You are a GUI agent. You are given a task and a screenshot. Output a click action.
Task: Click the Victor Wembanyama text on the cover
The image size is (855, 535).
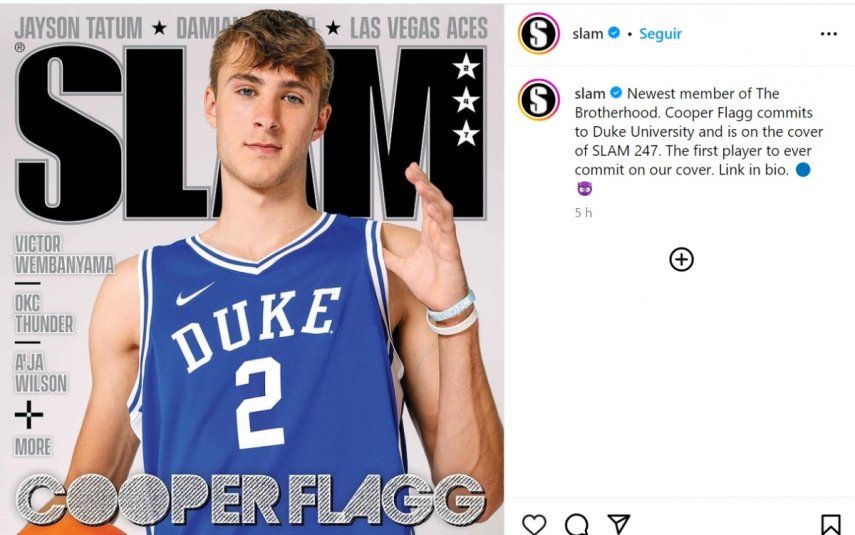pyautogui.click(x=63, y=254)
